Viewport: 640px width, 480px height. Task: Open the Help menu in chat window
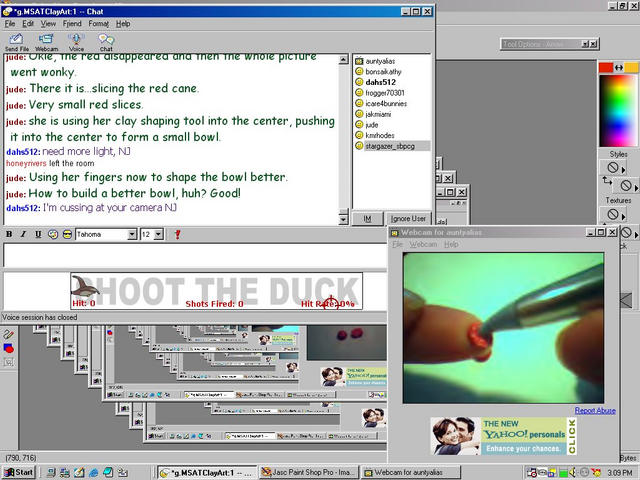point(123,24)
